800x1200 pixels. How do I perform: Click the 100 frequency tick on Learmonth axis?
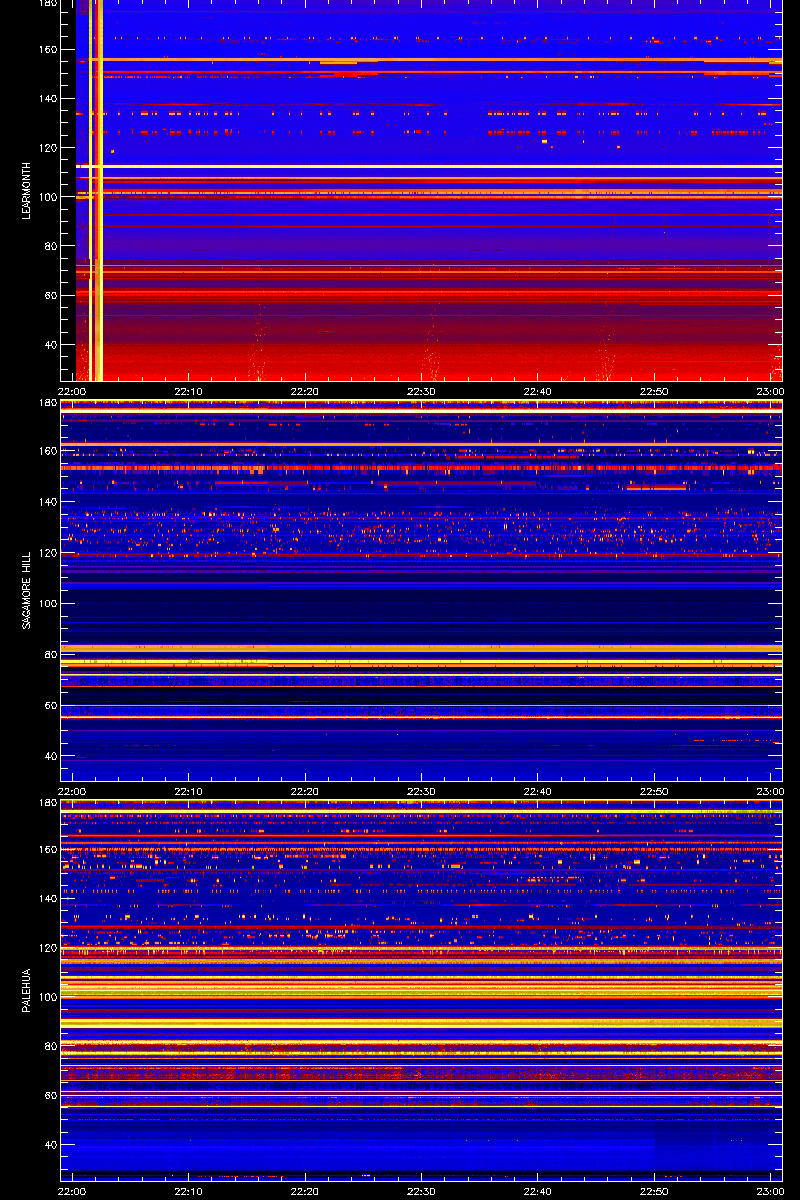47,197
